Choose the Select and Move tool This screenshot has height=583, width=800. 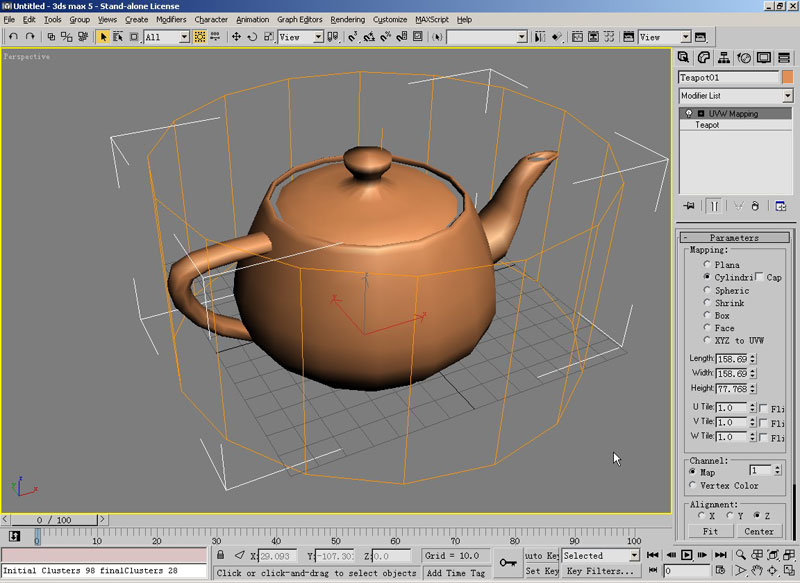click(236, 37)
